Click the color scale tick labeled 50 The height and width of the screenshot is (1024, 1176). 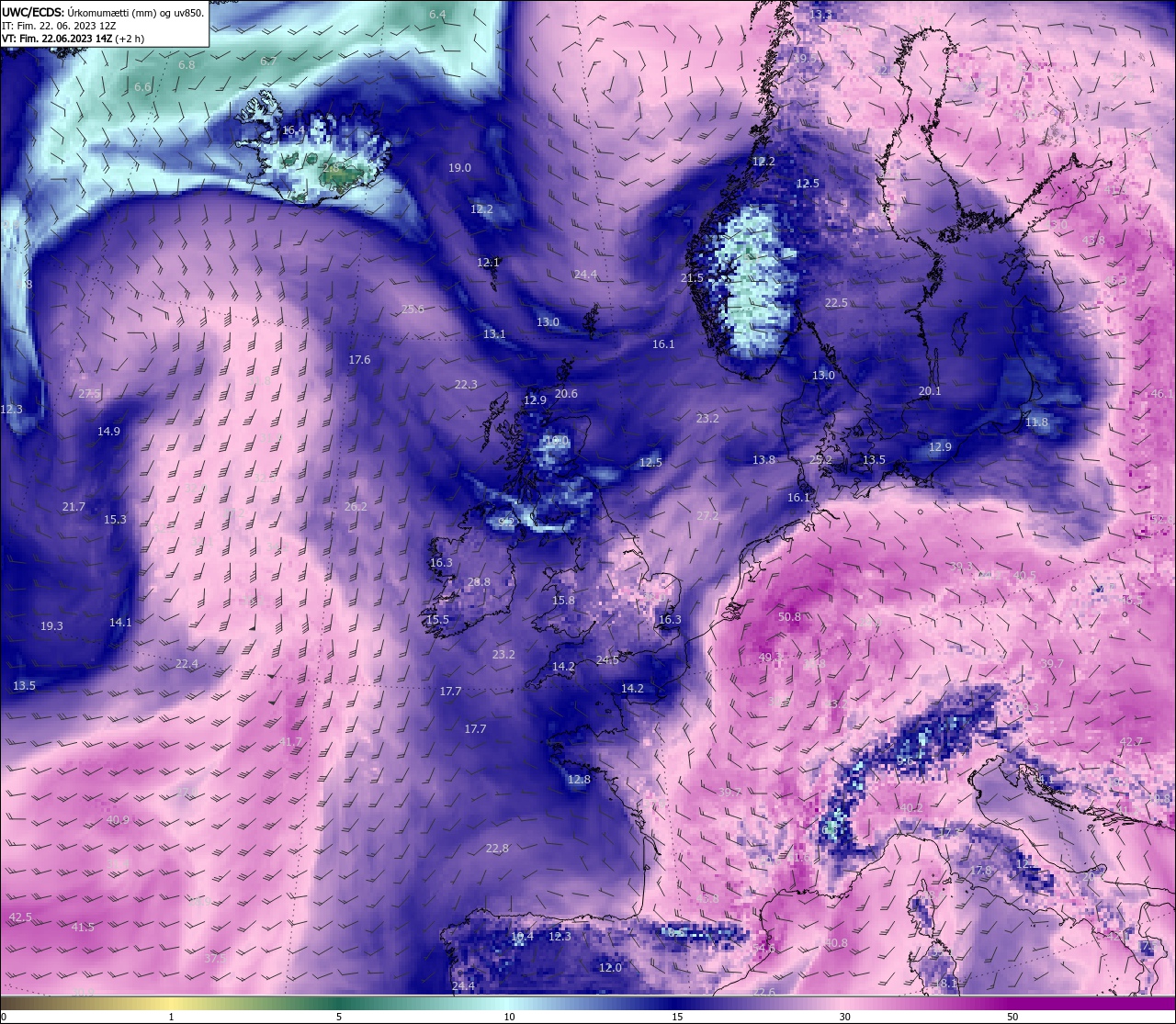[x=1012, y=1017]
